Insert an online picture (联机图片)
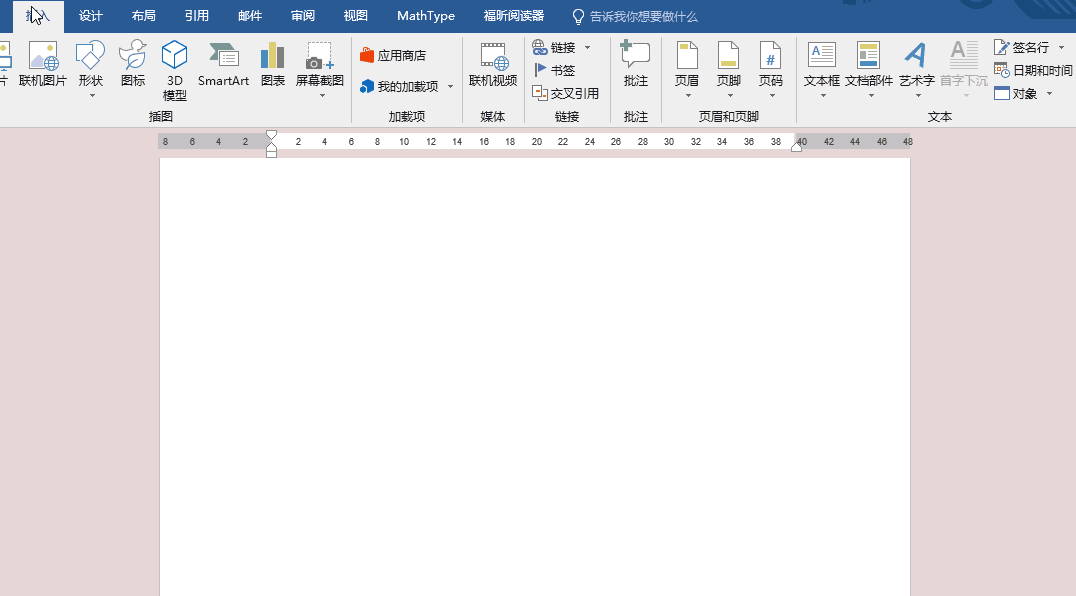The width and height of the screenshot is (1076, 596). [x=43, y=64]
